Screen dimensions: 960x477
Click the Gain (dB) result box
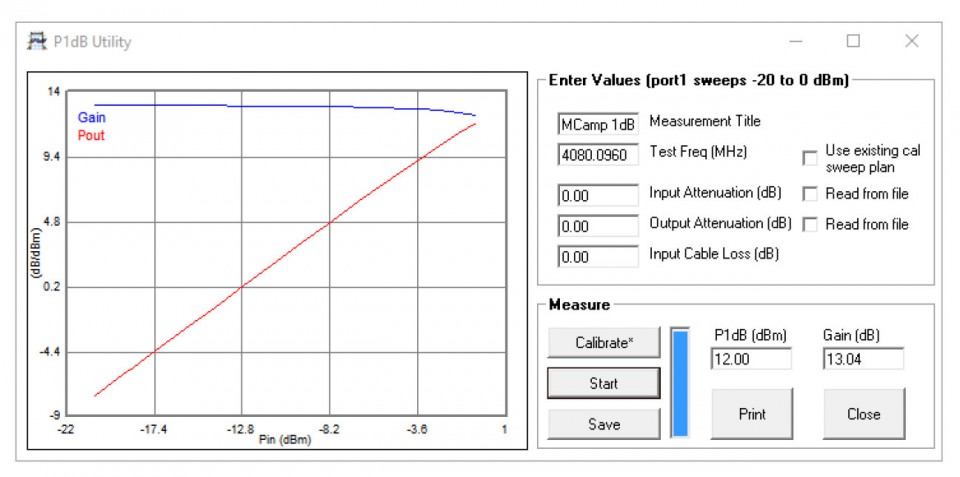[x=862, y=359]
